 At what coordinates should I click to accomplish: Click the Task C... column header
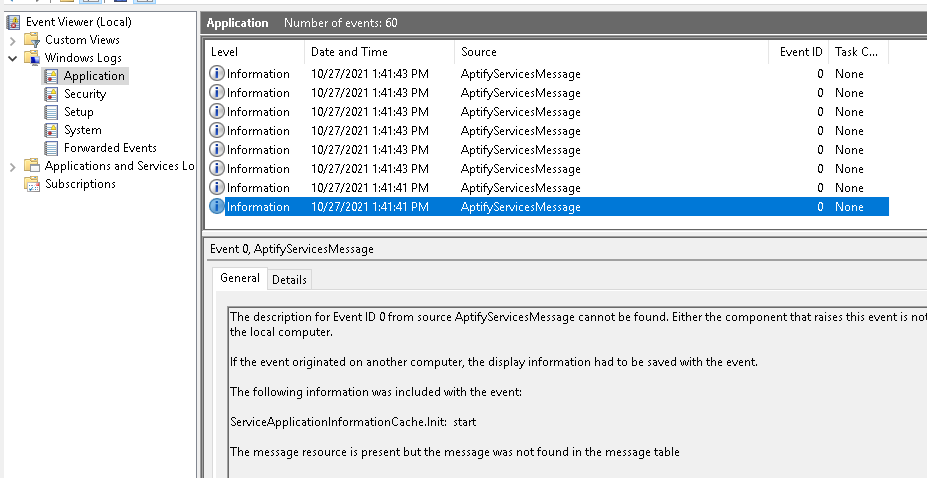pos(858,52)
